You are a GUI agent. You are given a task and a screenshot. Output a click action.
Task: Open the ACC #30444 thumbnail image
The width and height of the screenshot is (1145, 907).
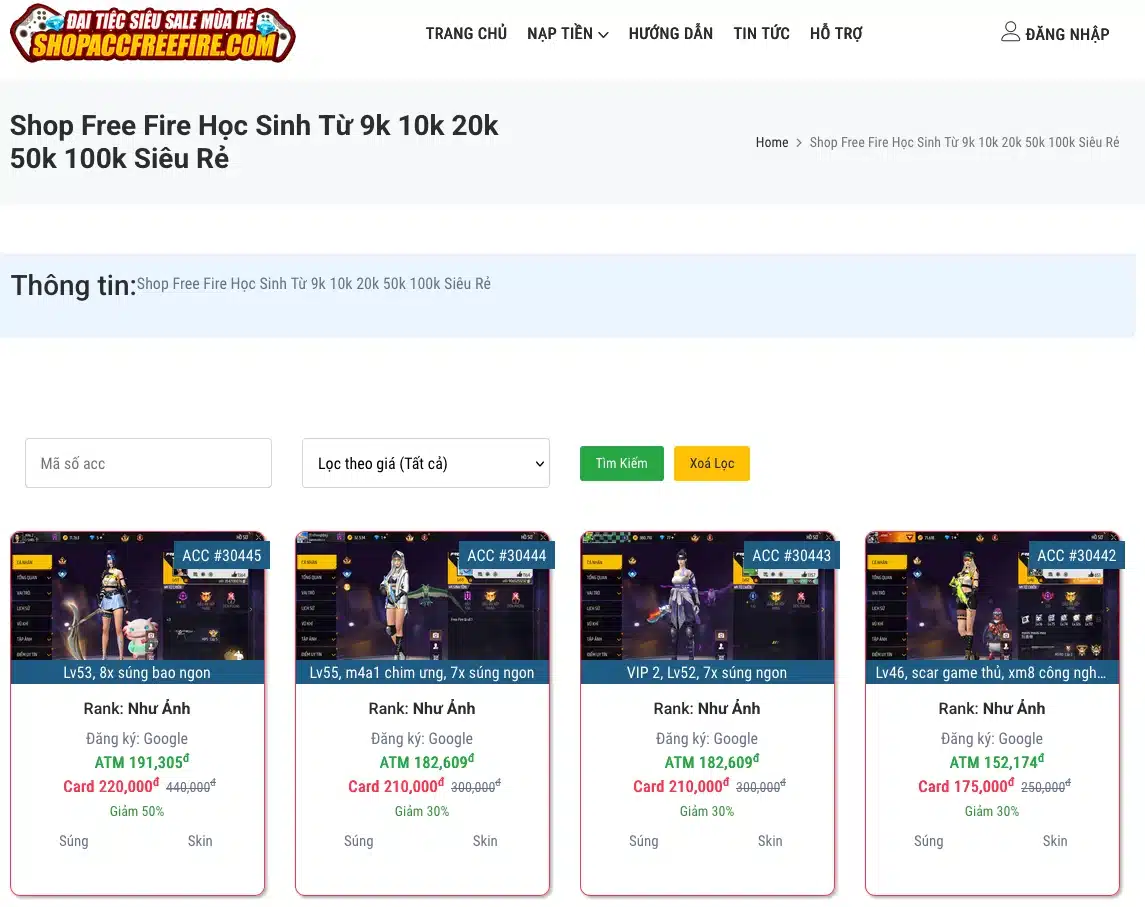[422, 597]
